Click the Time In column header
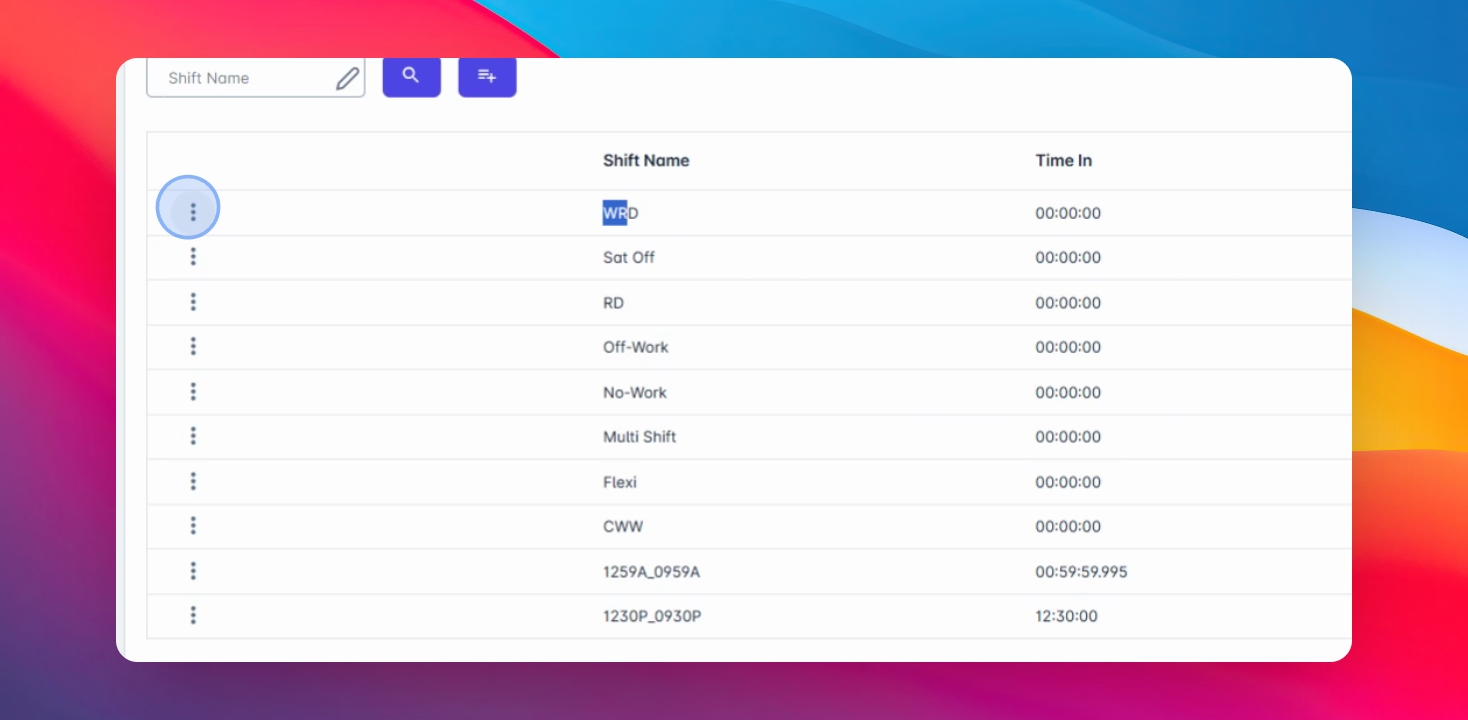 [x=1064, y=160]
